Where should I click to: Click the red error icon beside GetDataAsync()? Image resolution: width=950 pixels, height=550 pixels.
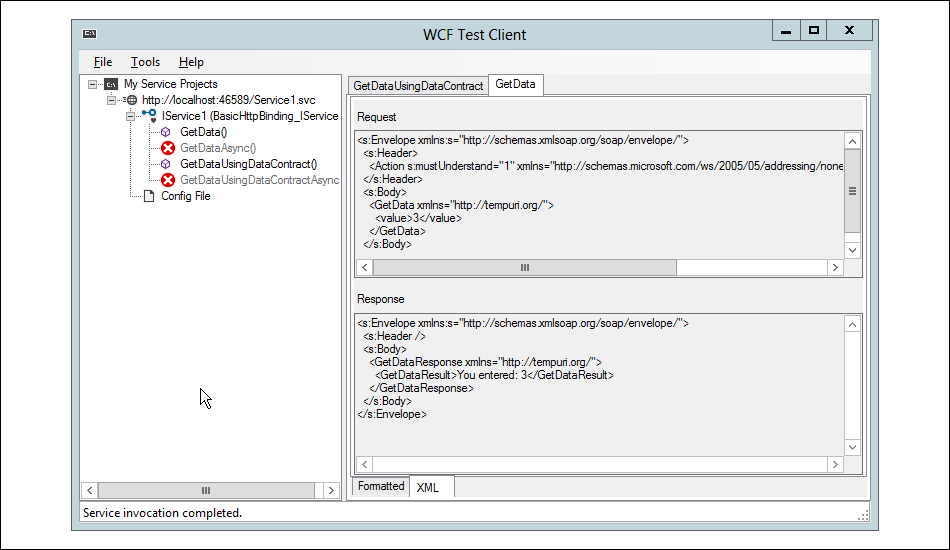coord(168,148)
